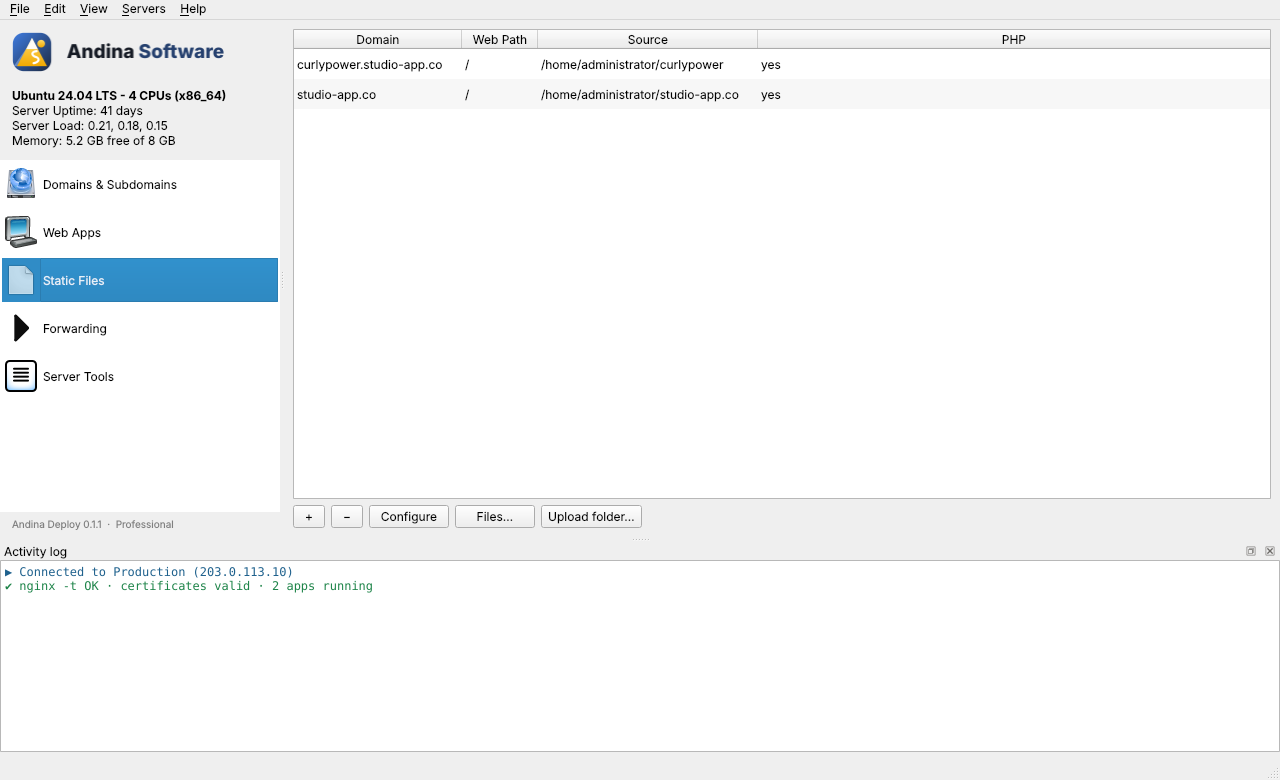Open the View menu
This screenshot has width=1280, height=780.
(93, 9)
